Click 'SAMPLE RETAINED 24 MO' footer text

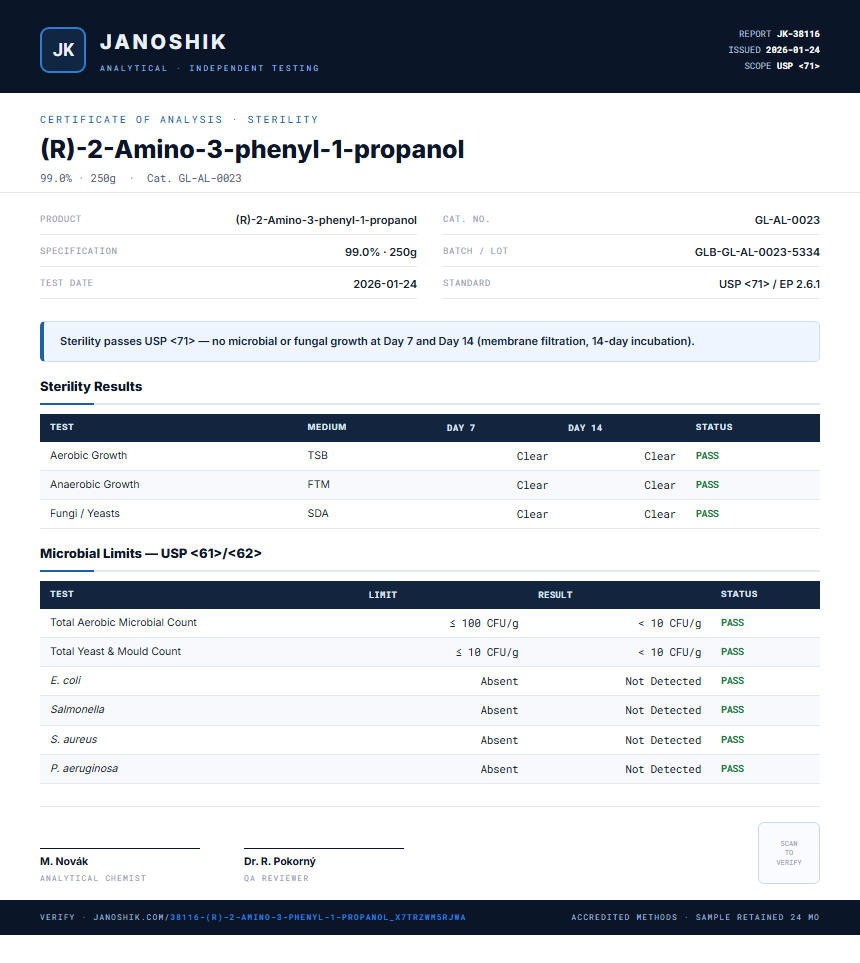point(757,917)
